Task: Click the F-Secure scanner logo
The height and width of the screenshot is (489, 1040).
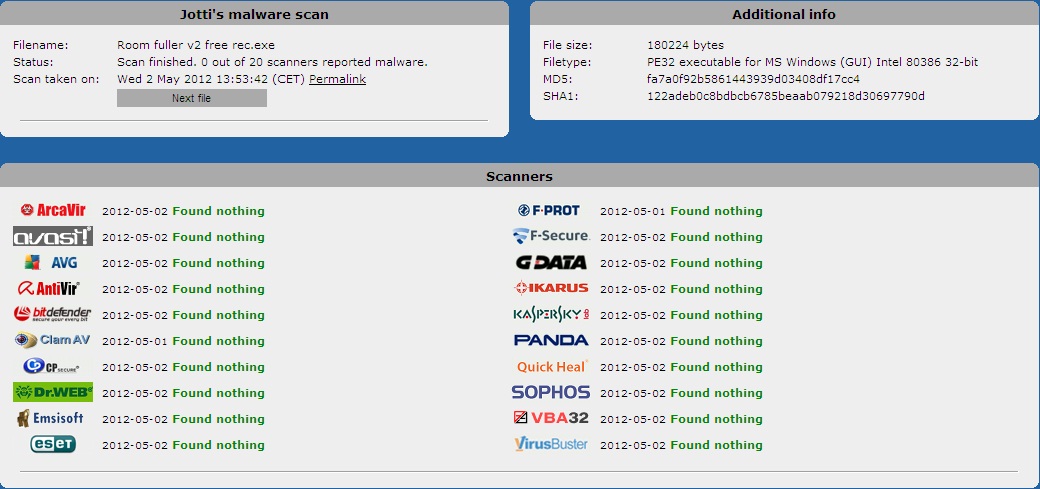Action: 551,236
